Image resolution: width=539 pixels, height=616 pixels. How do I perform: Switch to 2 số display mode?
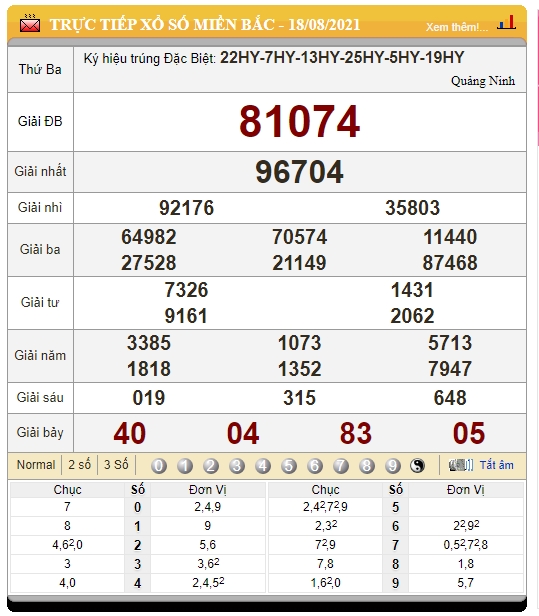click(x=79, y=465)
